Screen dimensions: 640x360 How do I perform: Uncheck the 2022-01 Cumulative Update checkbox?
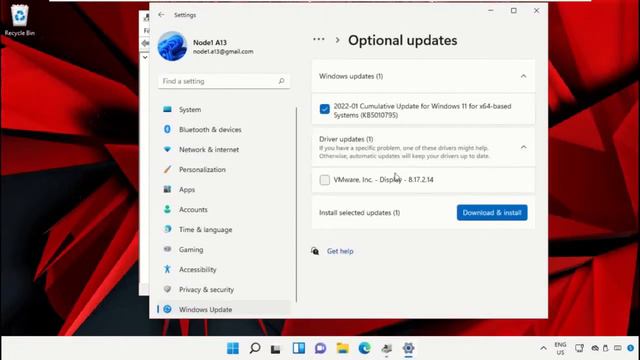(324, 109)
